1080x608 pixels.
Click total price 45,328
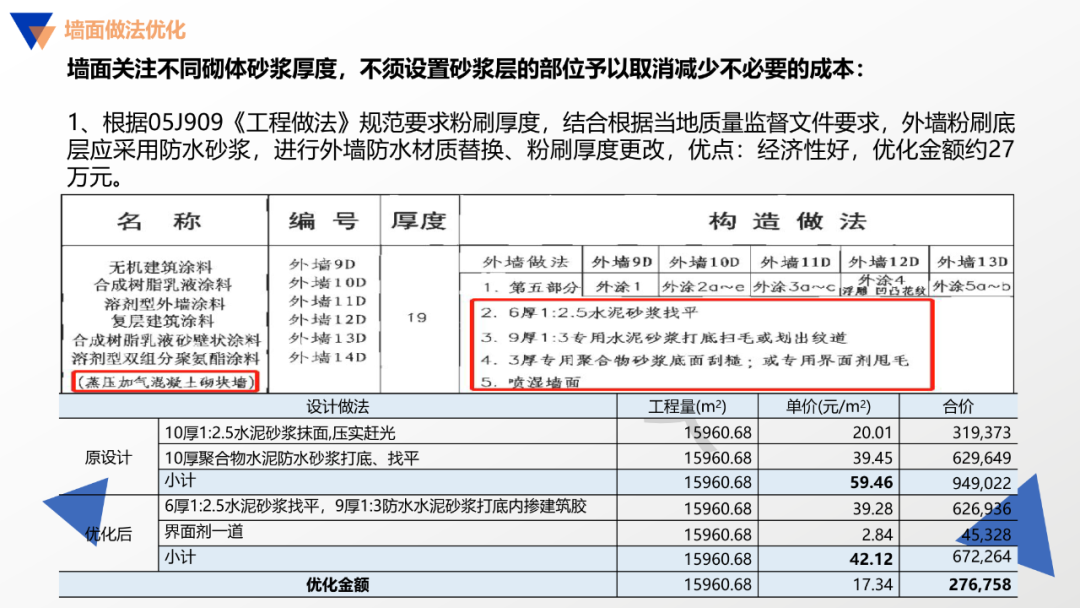[986, 534]
